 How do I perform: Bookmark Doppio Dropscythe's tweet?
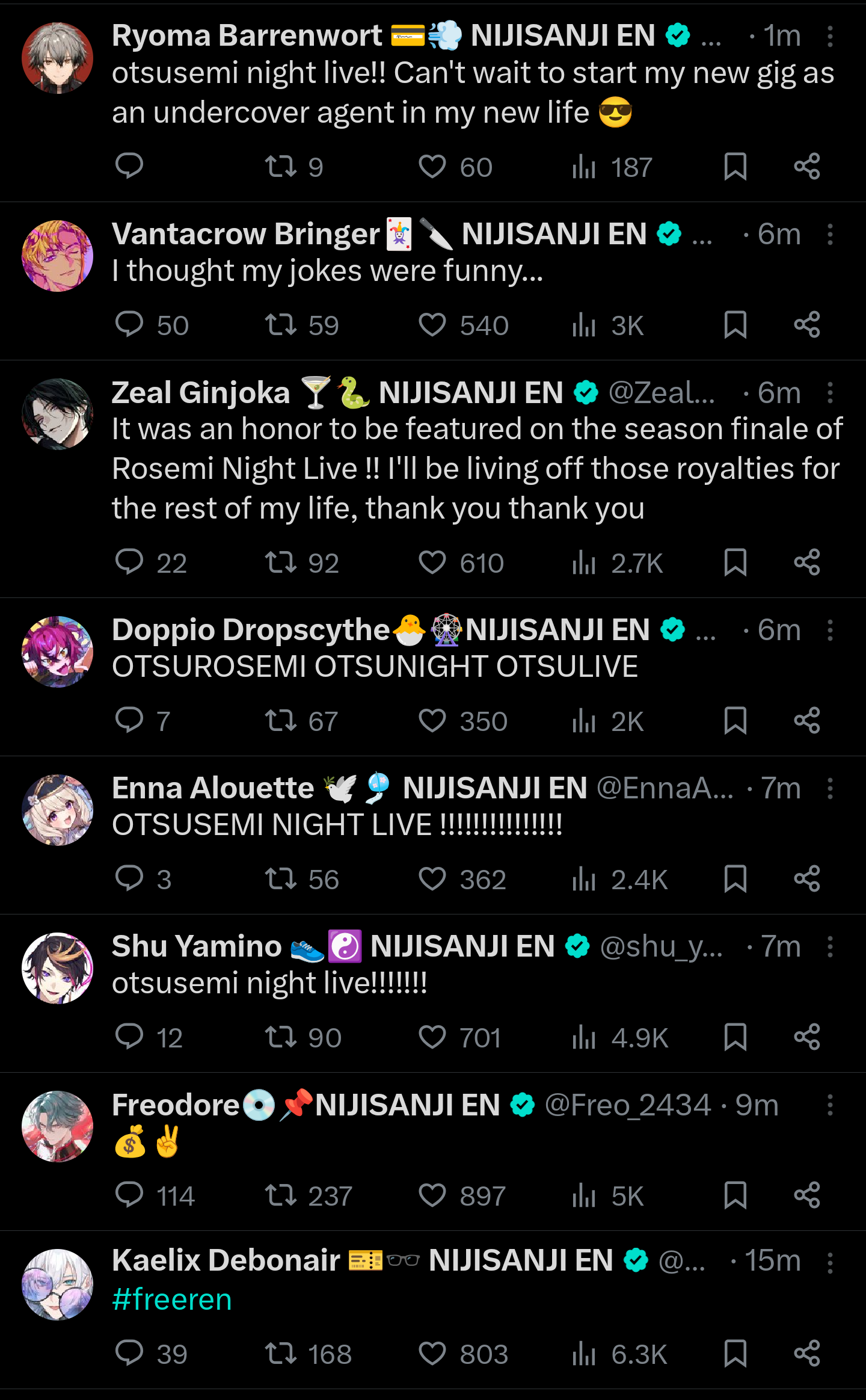[x=735, y=721]
